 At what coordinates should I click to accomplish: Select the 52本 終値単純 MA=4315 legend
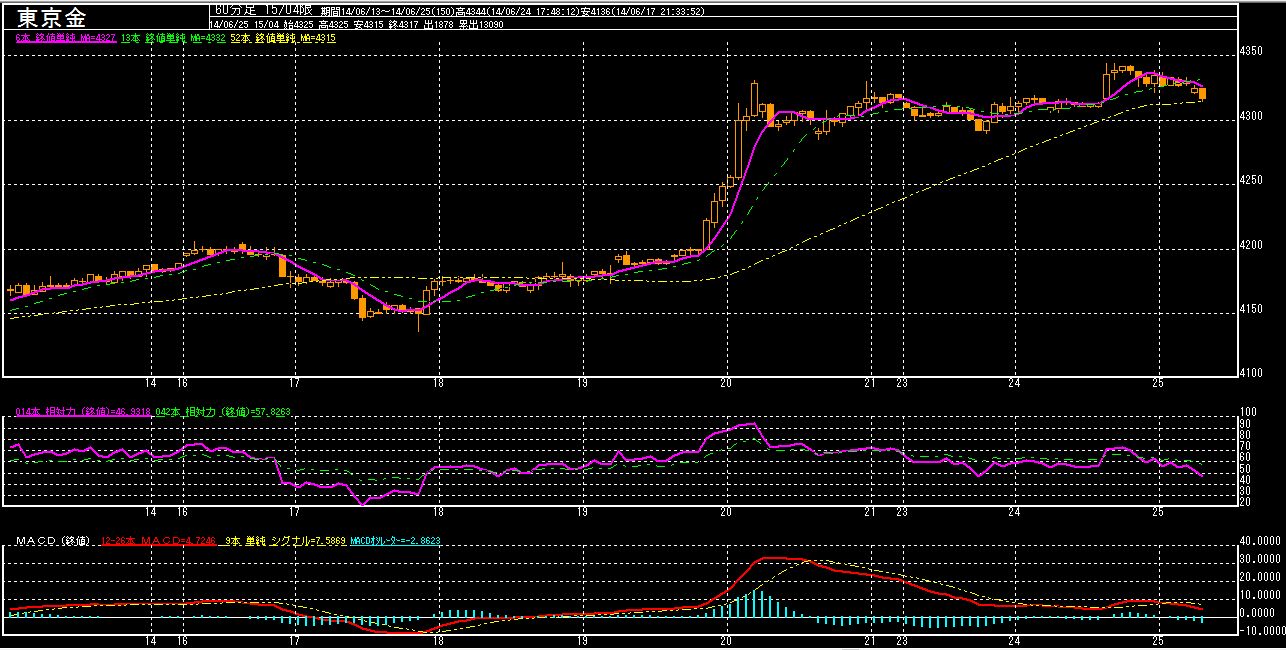(283, 38)
